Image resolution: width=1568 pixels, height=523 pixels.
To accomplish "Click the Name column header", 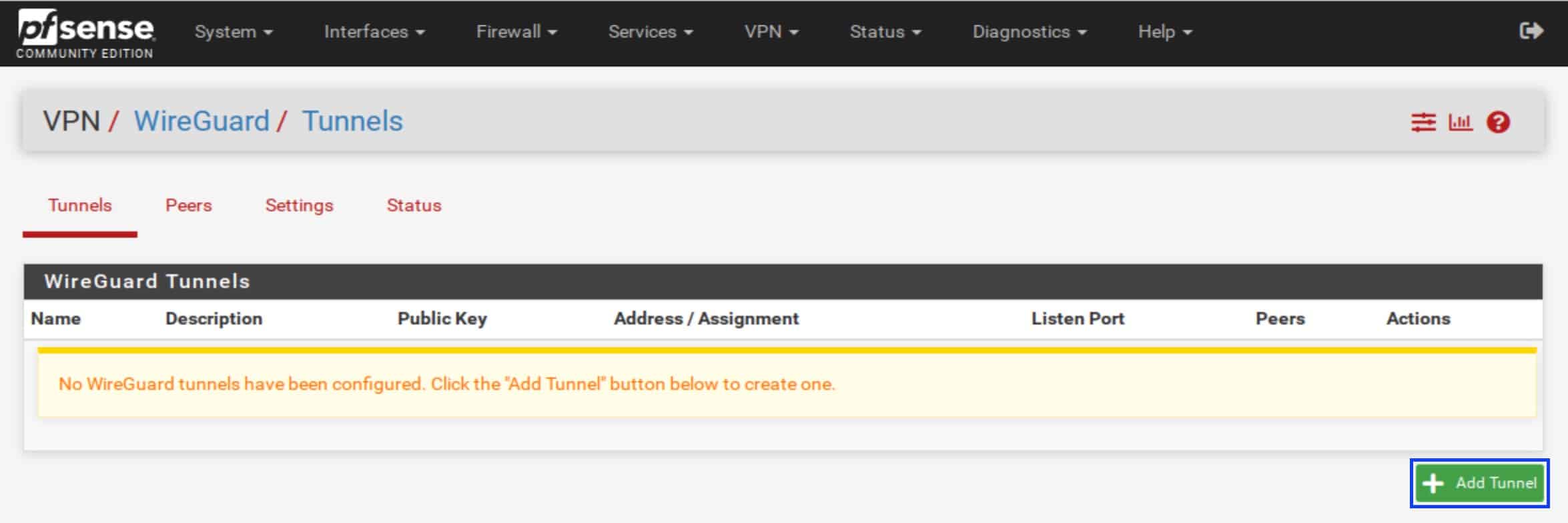I will [56, 319].
